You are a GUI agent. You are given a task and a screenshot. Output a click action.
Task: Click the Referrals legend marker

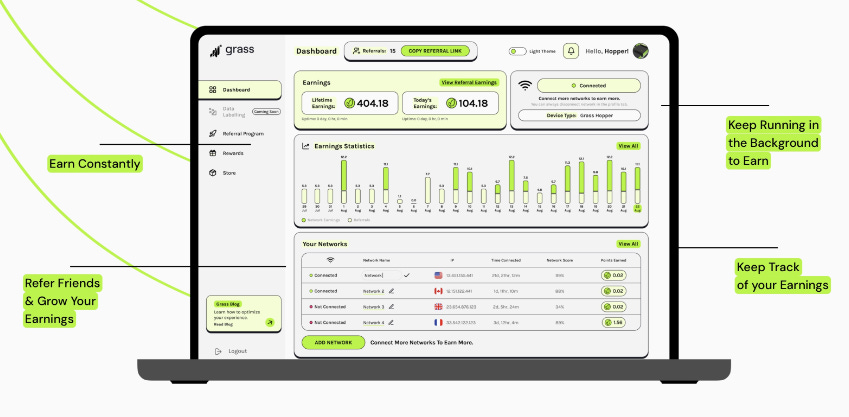coord(350,220)
